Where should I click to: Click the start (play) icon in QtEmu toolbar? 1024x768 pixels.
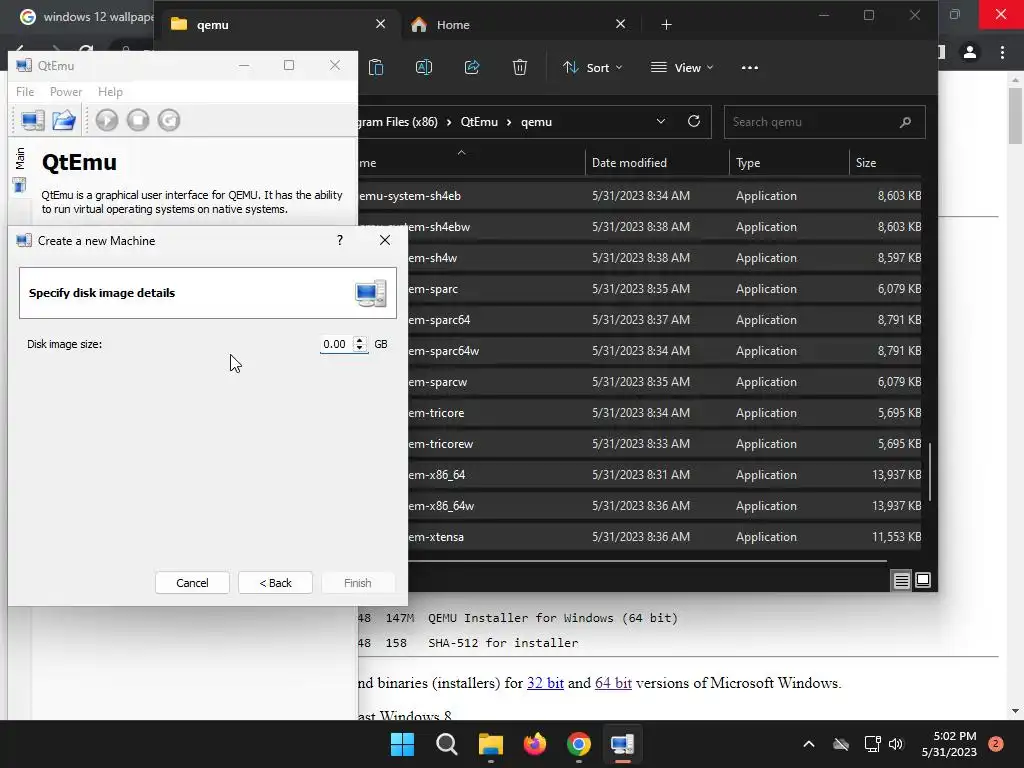click(107, 120)
